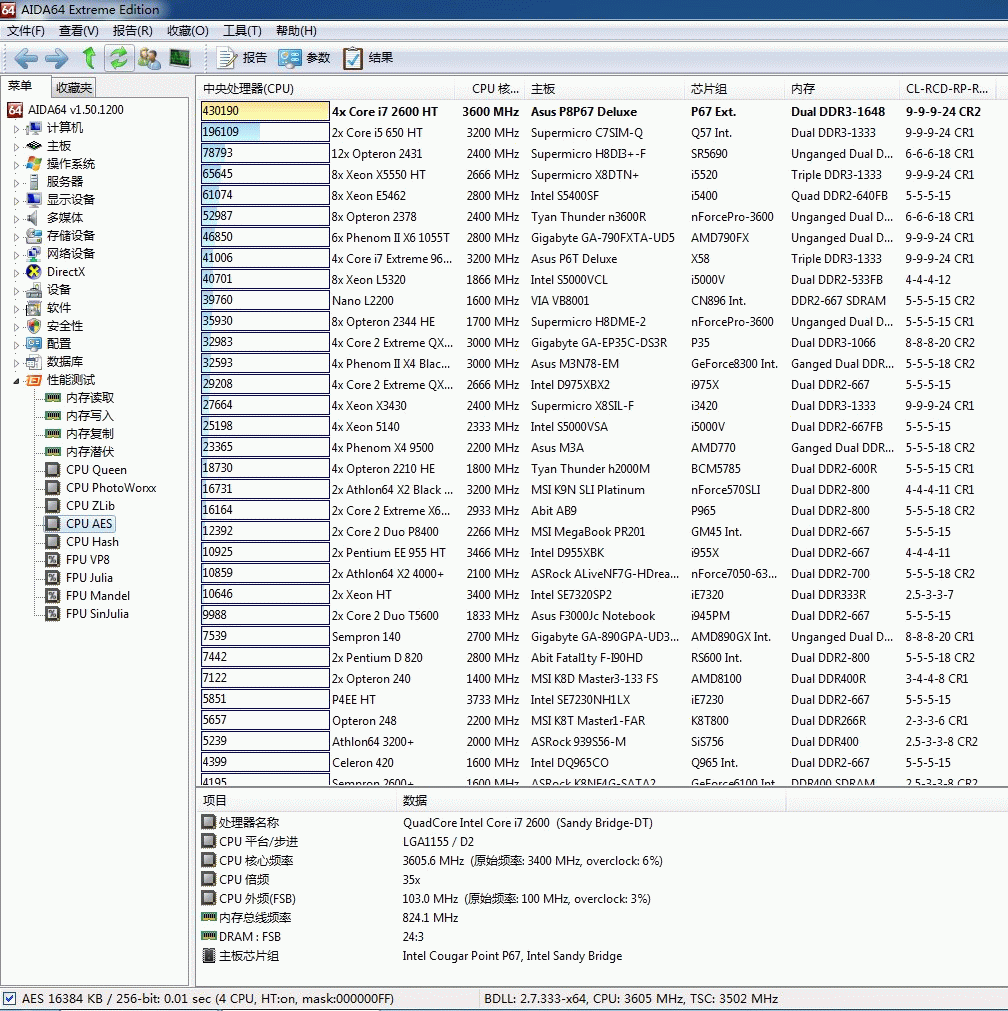Click the green monitor graph toolbar icon
Screen dimensions: 1008x1011
(x=180, y=58)
